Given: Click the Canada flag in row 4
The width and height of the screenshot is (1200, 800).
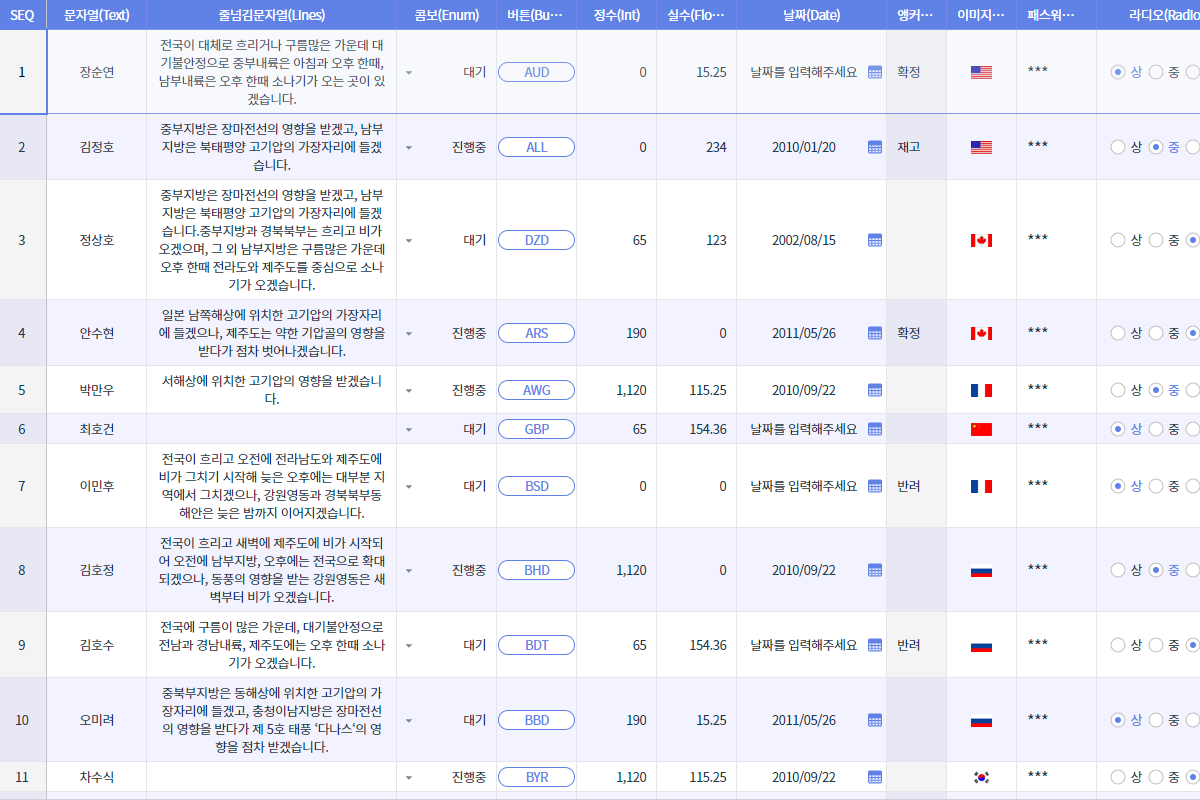Looking at the screenshot, I should point(981,333).
